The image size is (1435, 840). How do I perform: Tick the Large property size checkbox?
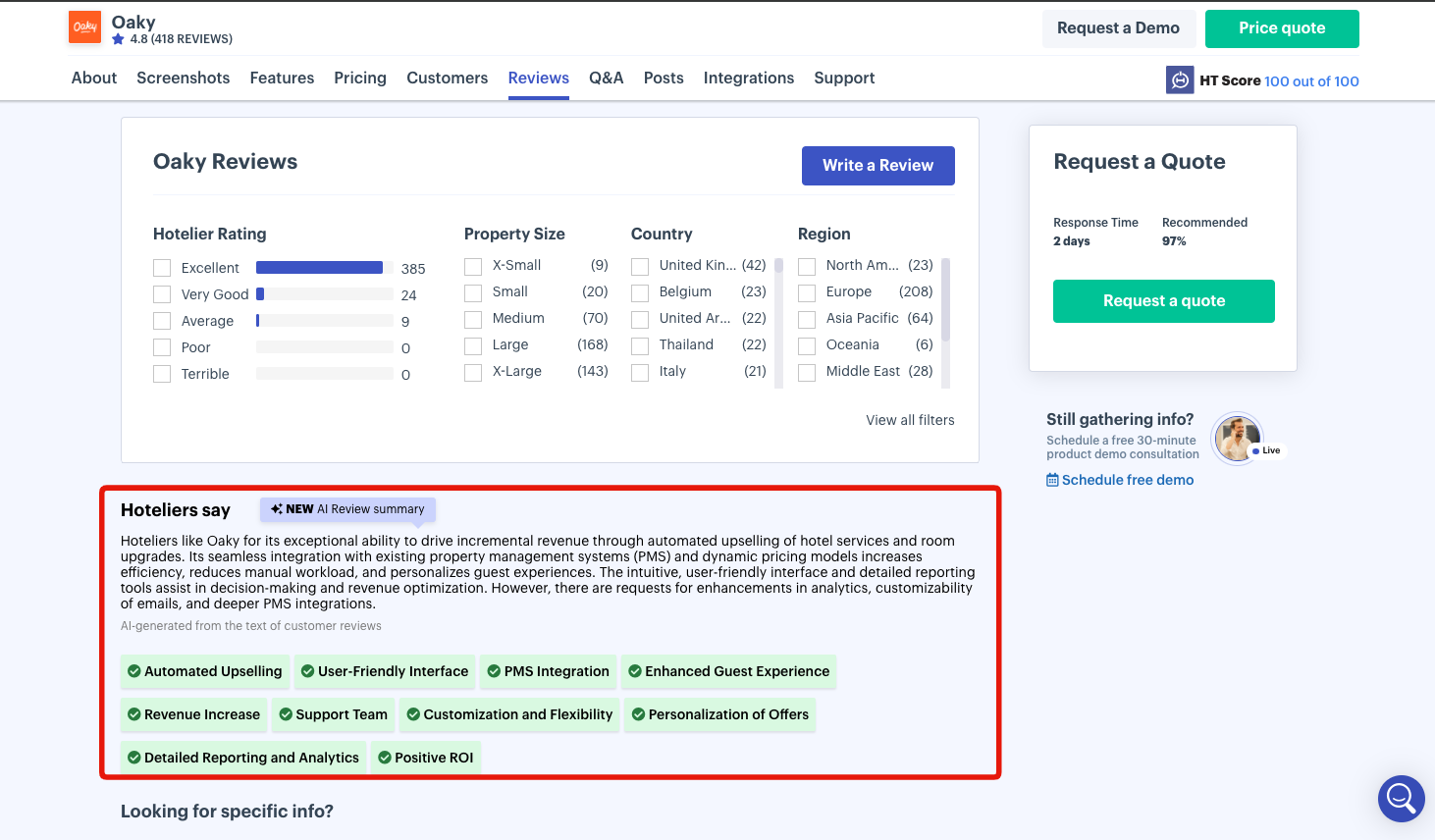pyautogui.click(x=473, y=345)
